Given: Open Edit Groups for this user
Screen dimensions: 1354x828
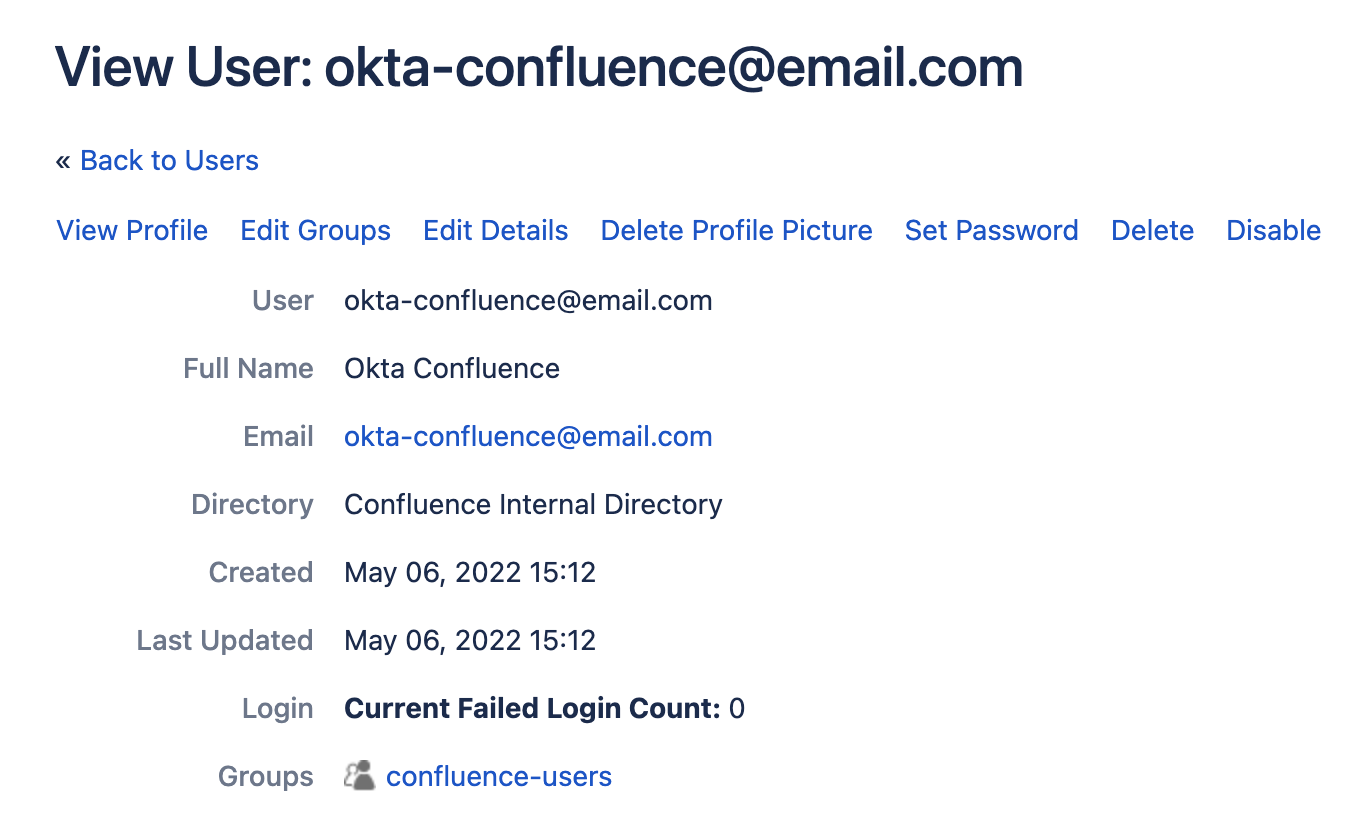Looking at the screenshot, I should (315, 231).
